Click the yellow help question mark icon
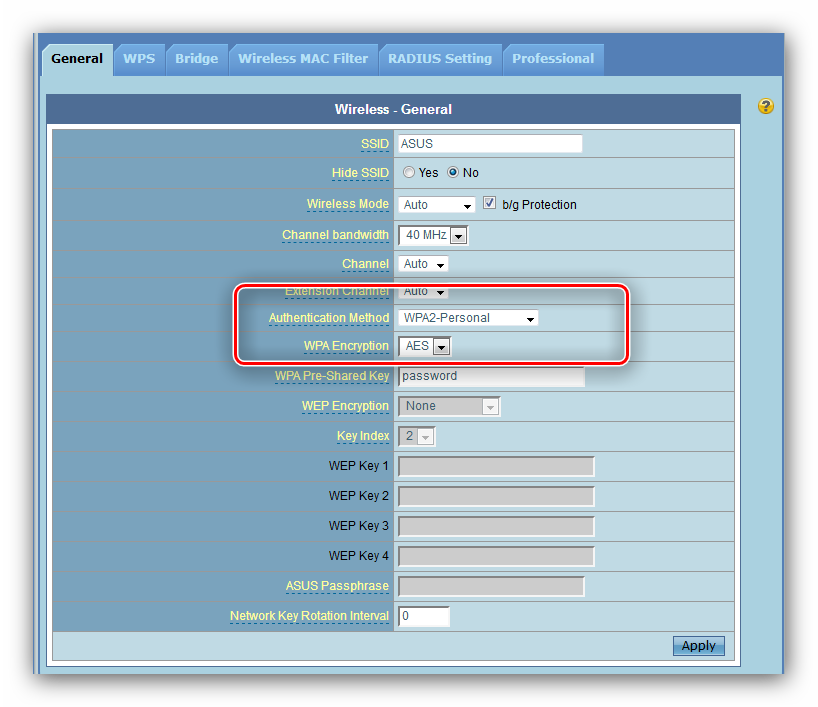 coord(765,106)
